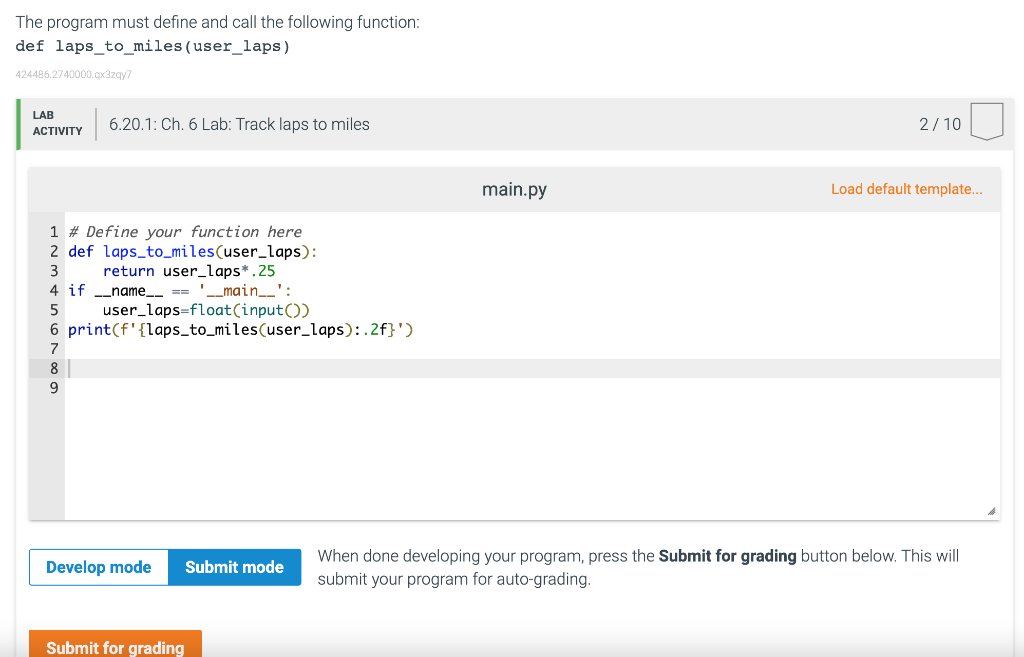The image size is (1024, 657).
Task: Click the score badge shield icon
Action: tap(986, 121)
